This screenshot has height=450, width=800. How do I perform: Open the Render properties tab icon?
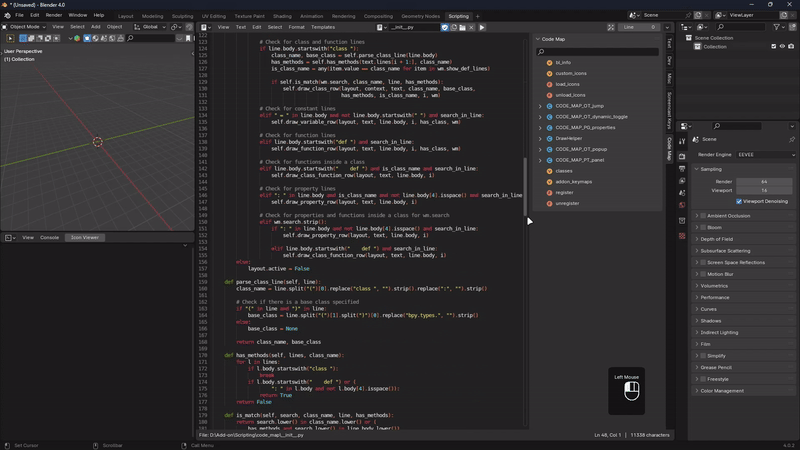coord(682,156)
